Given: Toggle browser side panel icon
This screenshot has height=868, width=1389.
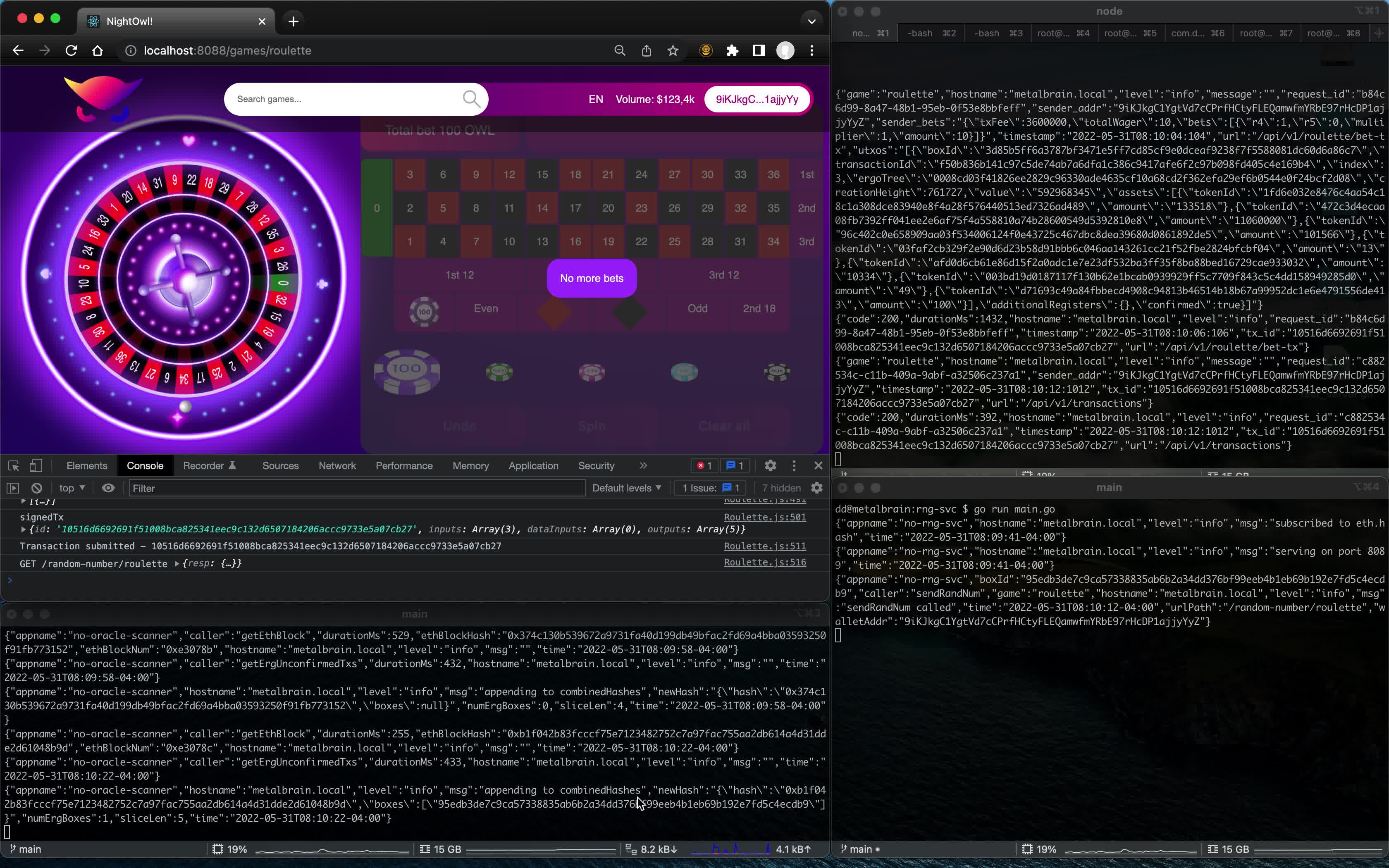Looking at the screenshot, I should pyautogui.click(x=759, y=50).
